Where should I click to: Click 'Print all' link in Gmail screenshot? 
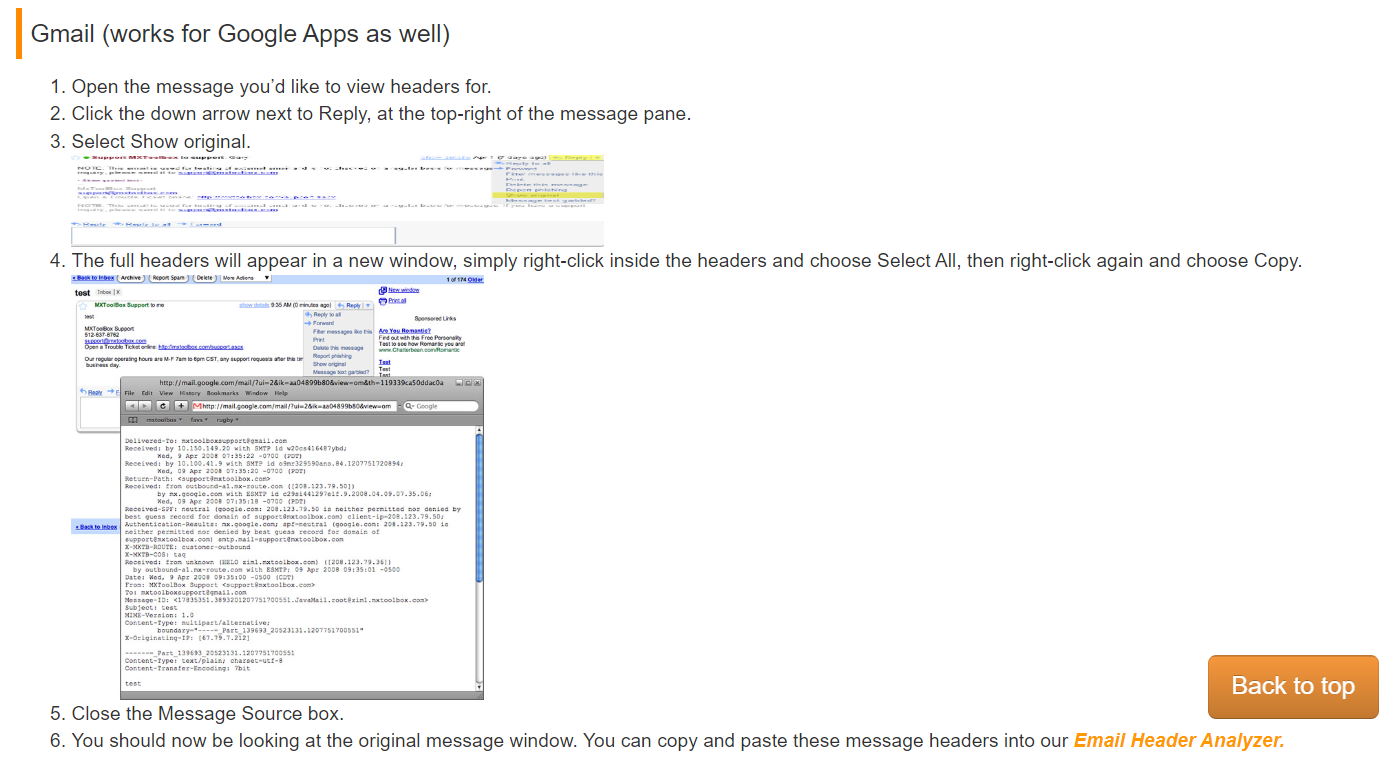[397, 300]
